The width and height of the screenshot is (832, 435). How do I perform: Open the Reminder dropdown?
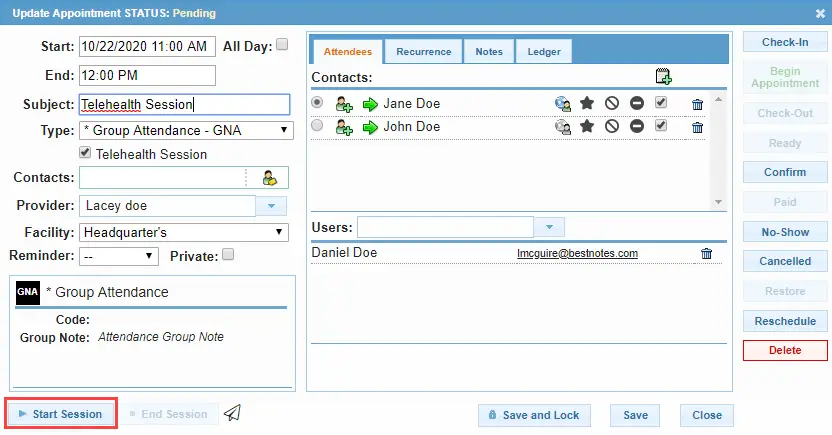(x=119, y=257)
